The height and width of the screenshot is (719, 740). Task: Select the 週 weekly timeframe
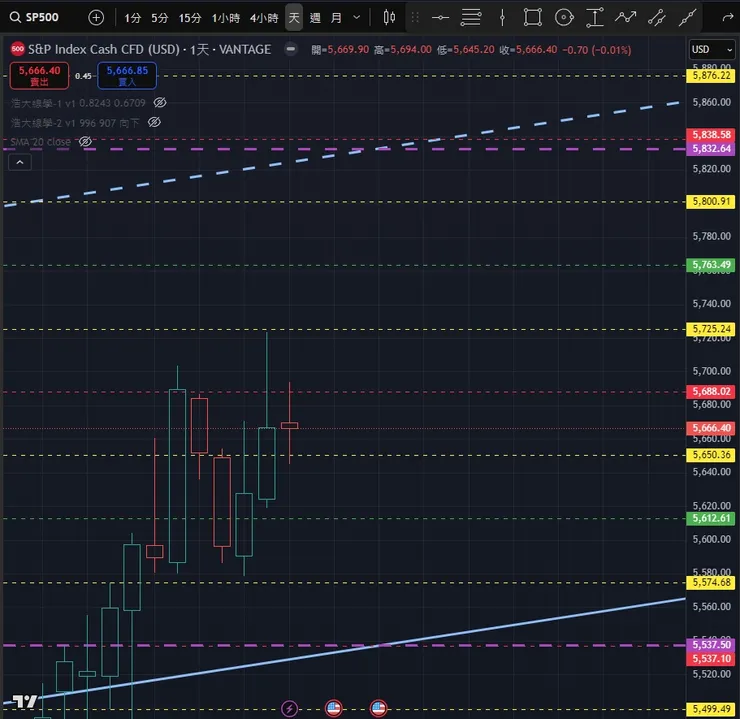pos(315,18)
